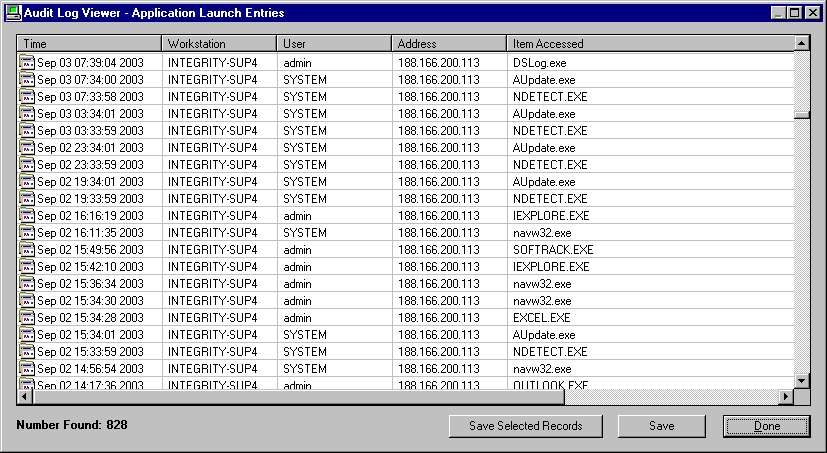Screen dimensions: 827x453
Task: Click IEXPLORE.EXE in the 16:16:19 row
Action: tap(551, 216)
